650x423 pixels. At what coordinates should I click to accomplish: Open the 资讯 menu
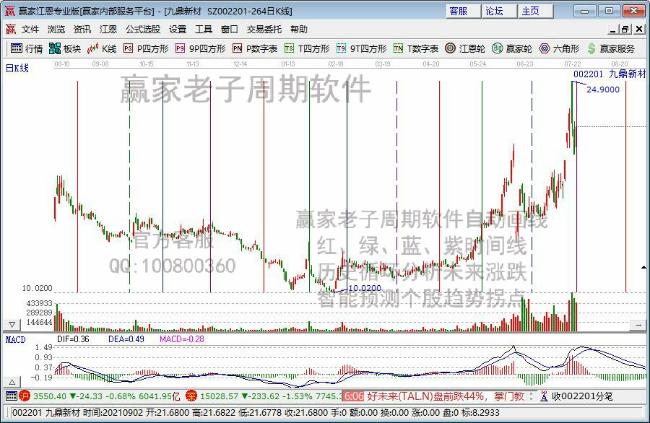[82, 29]
